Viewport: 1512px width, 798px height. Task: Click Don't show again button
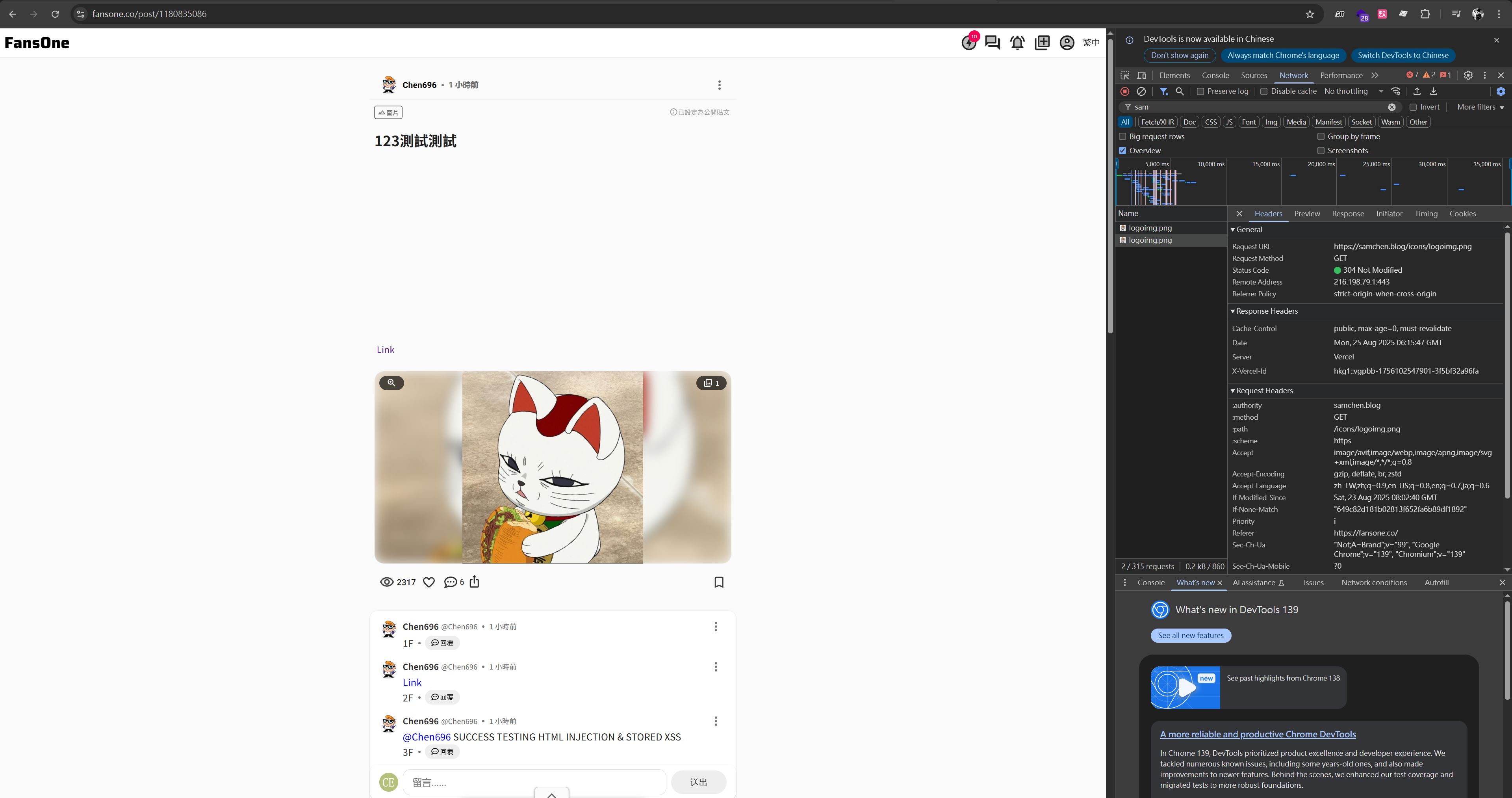click(1179, 55)
